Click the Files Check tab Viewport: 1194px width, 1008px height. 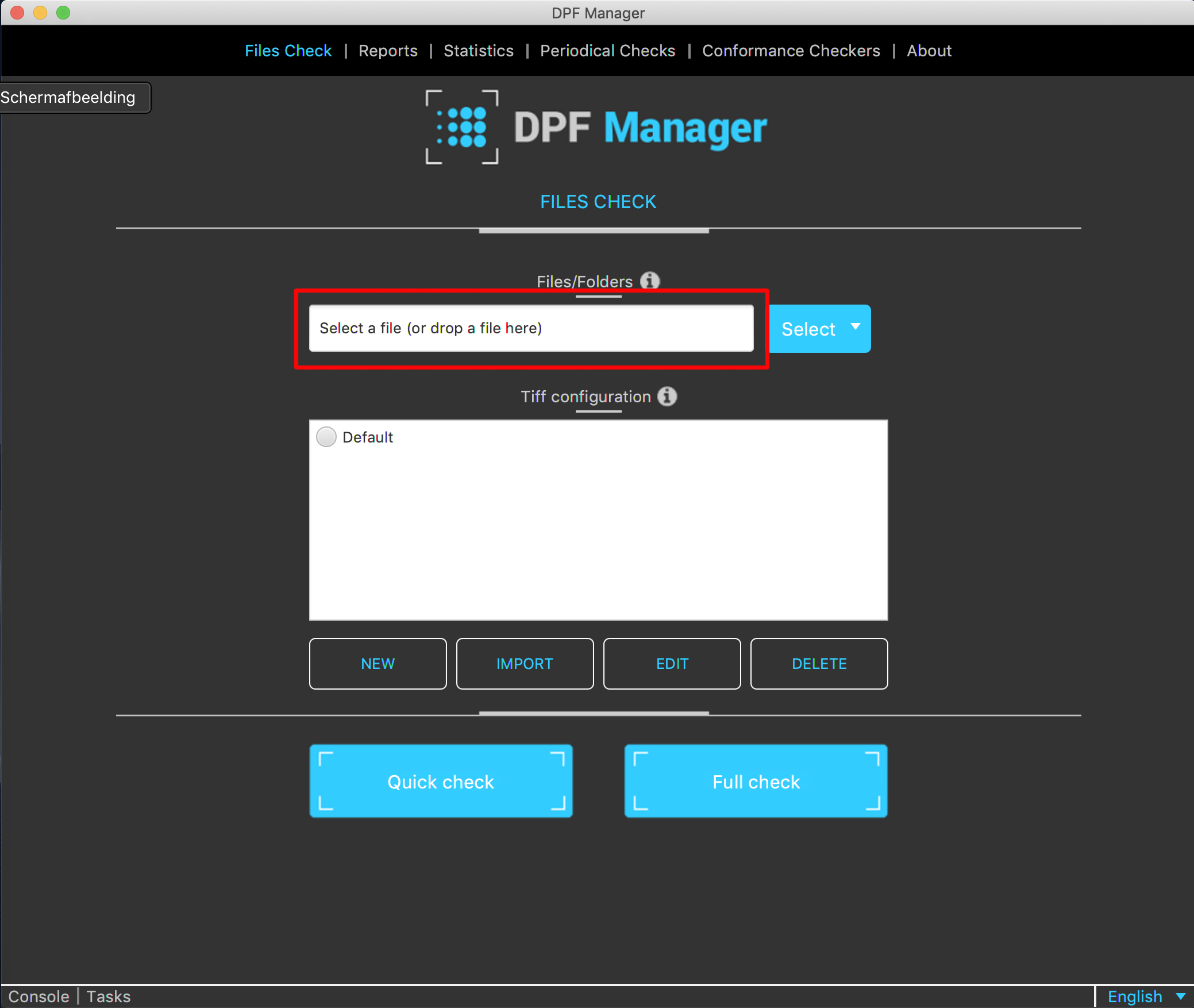pyautogui.click(x=288, y=51)
